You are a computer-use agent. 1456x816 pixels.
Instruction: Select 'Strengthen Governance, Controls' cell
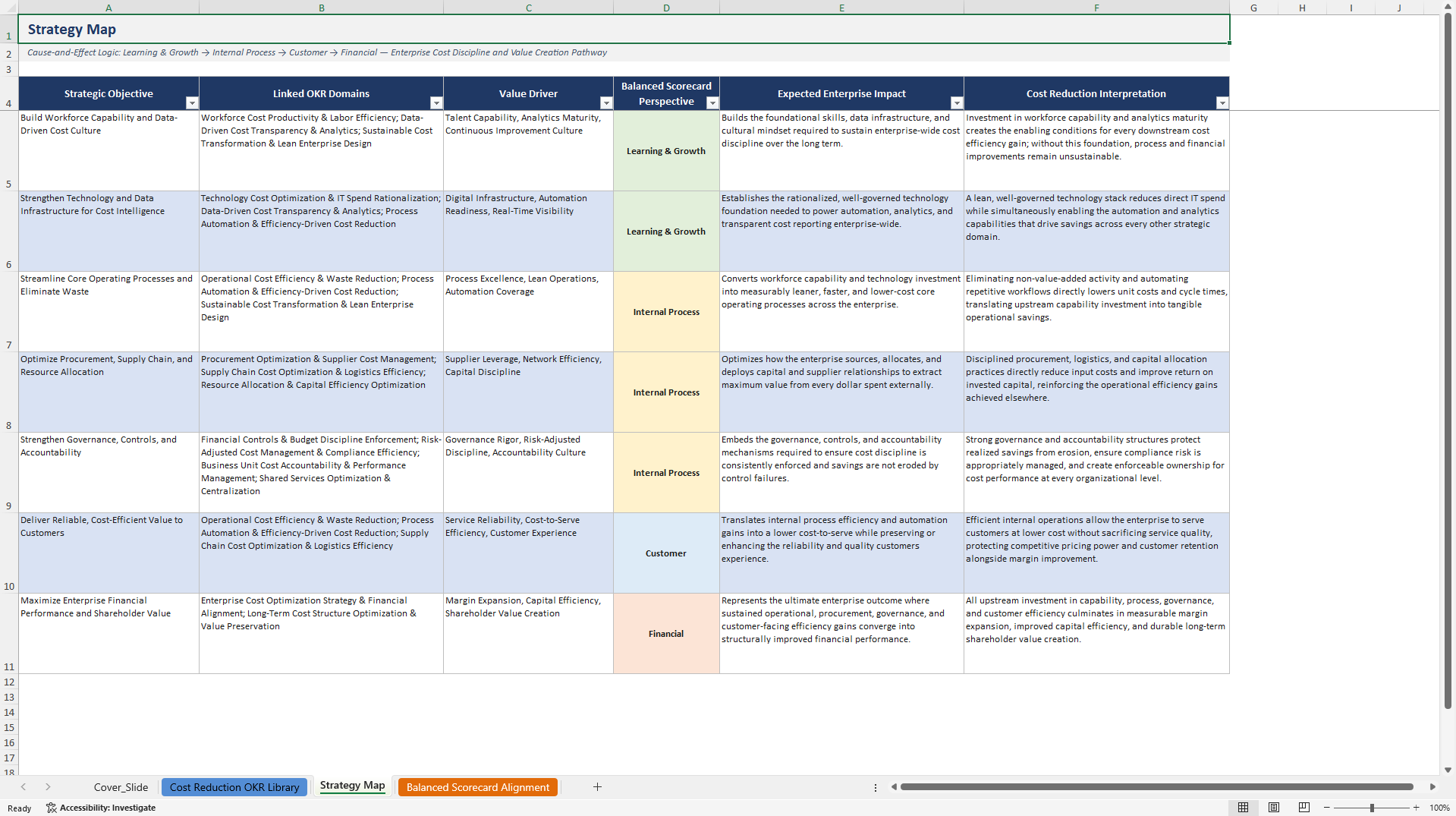pos(108,472)
